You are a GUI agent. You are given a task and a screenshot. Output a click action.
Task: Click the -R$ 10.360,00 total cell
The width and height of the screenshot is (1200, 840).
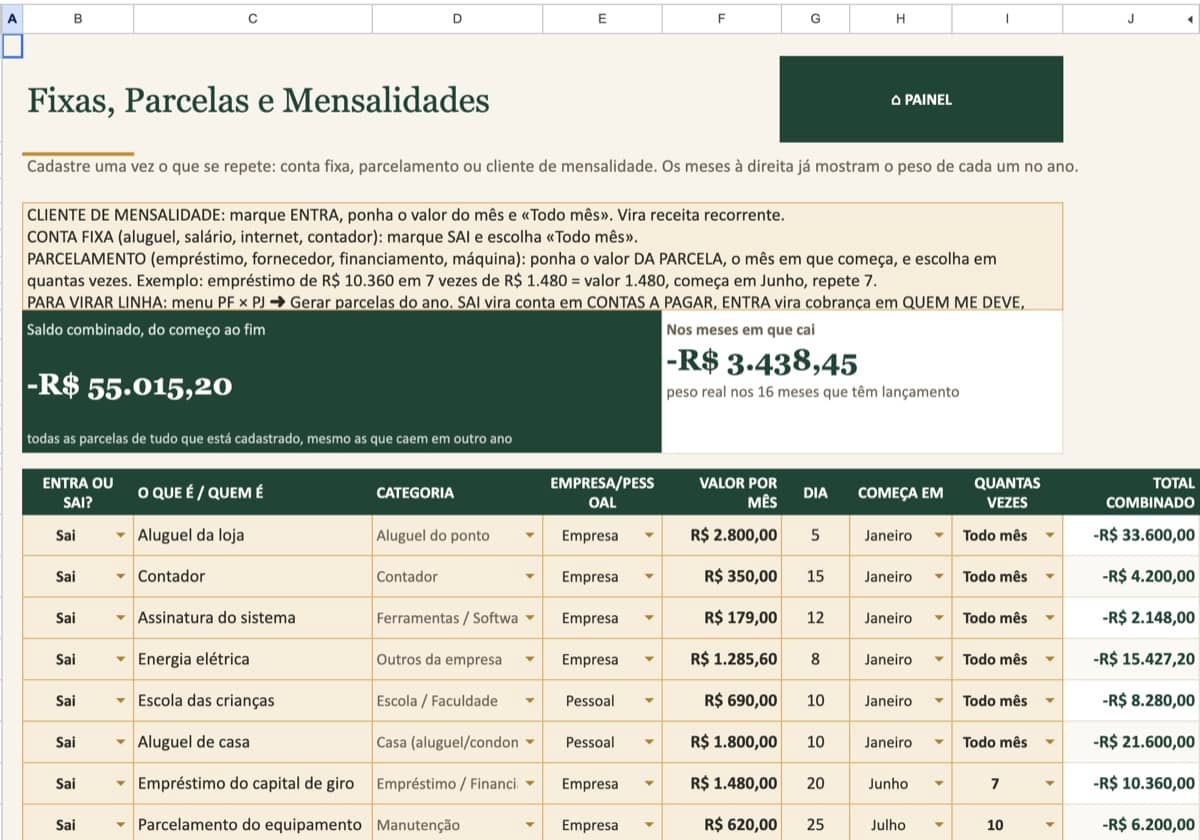(x=1131, y=784)
